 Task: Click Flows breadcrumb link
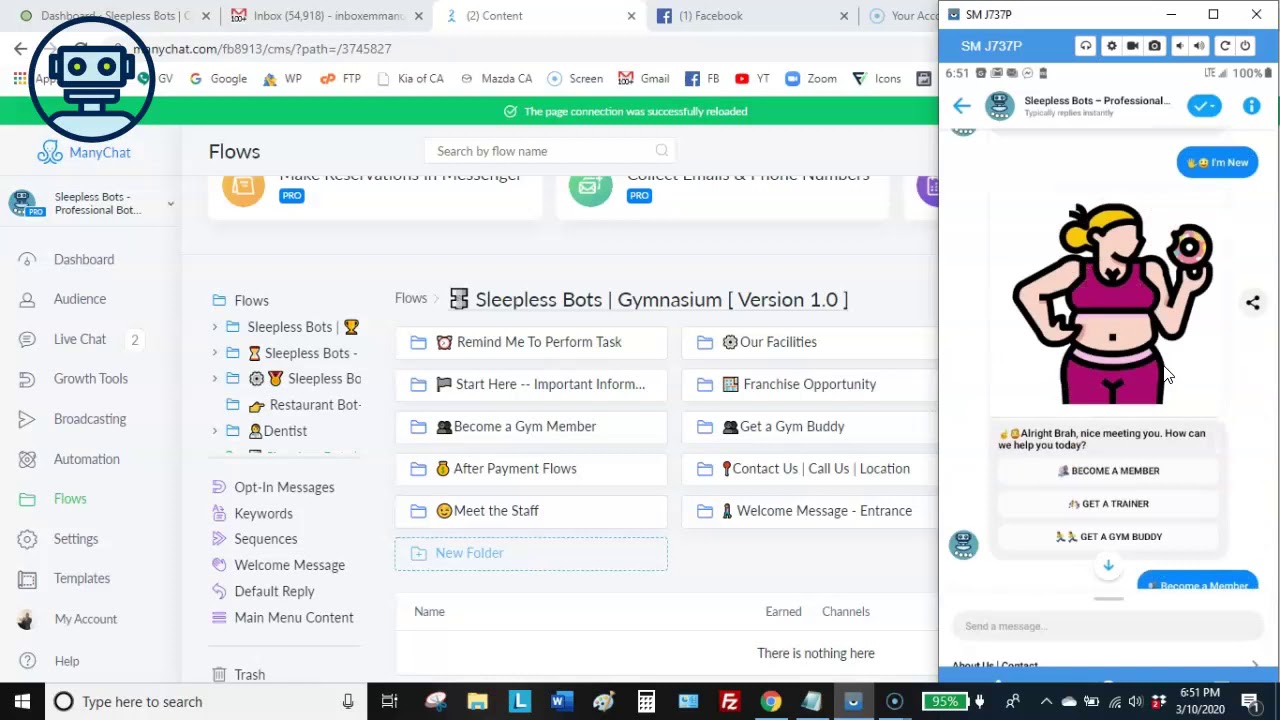click(411, 298)
